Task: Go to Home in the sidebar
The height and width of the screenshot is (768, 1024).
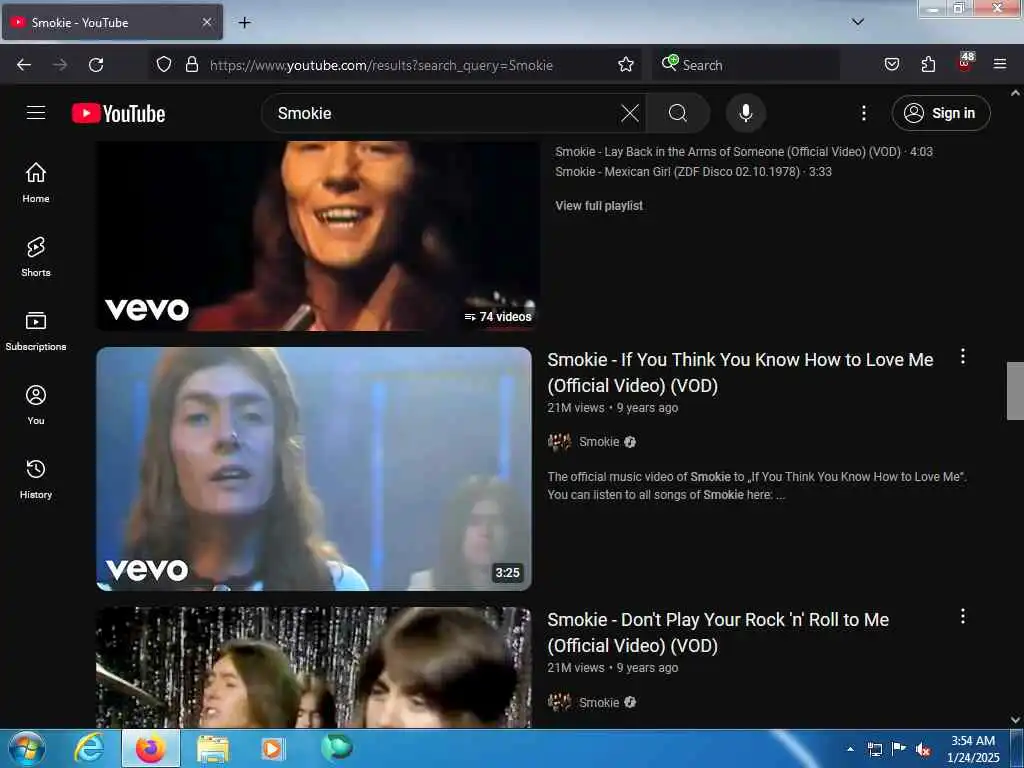Action: coord(36,183)
